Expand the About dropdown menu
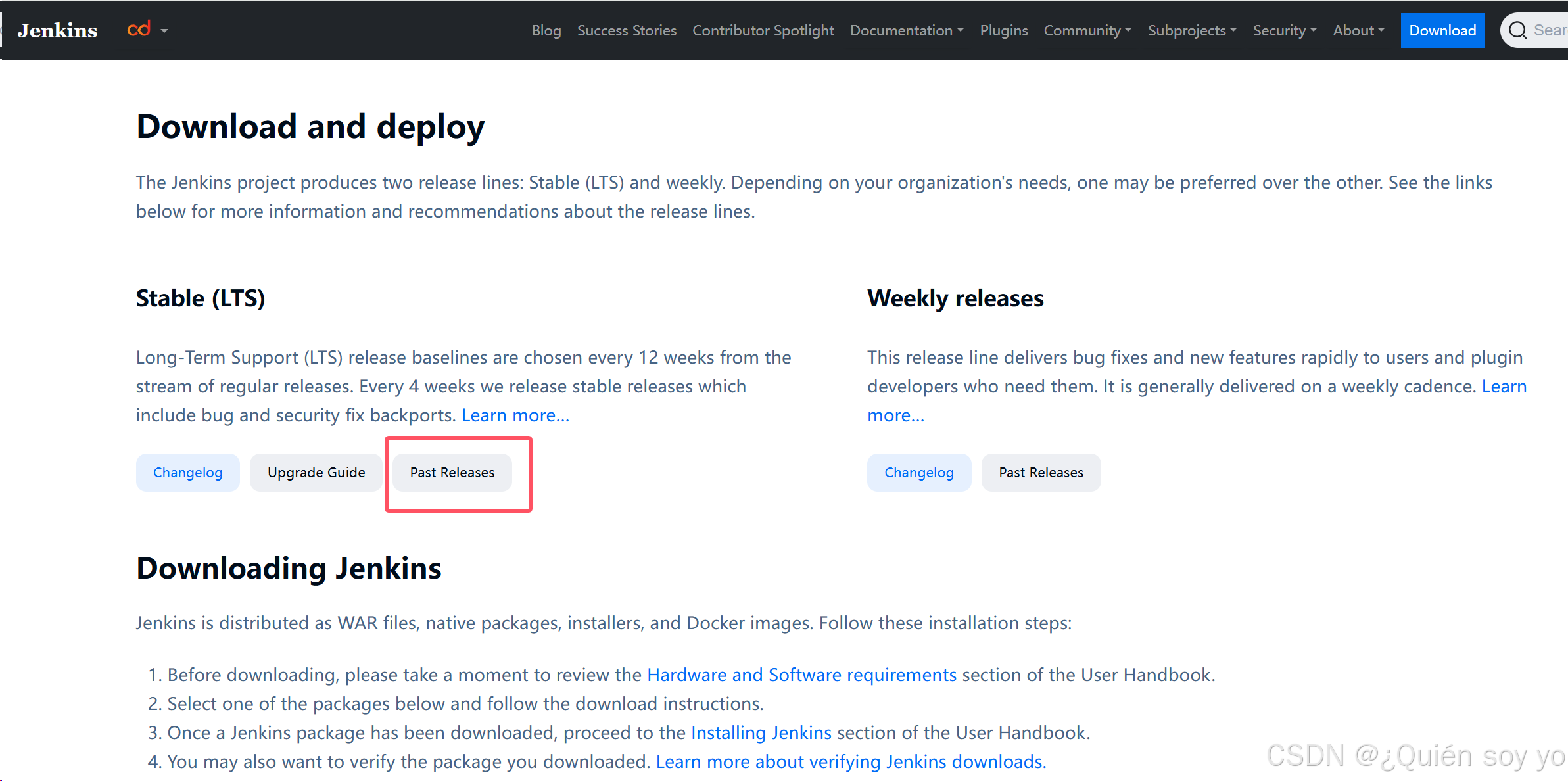This screenshot has width=1568, height=781. pos(1358,30)
